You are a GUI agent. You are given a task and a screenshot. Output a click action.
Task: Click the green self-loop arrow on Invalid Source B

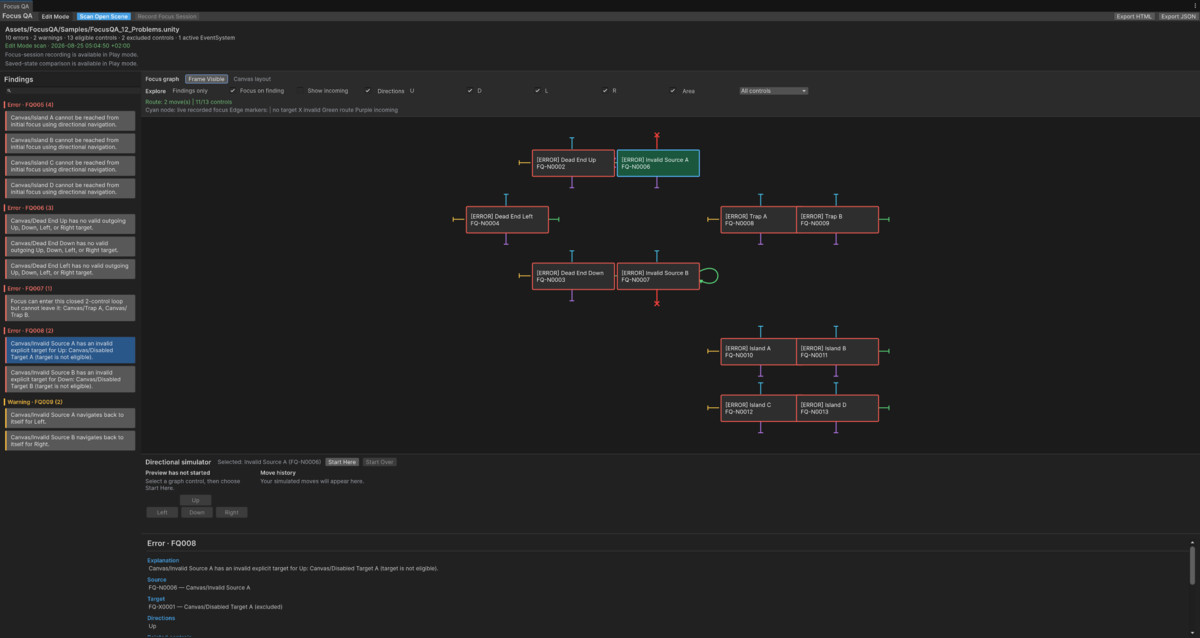click(x=710, y=275)
